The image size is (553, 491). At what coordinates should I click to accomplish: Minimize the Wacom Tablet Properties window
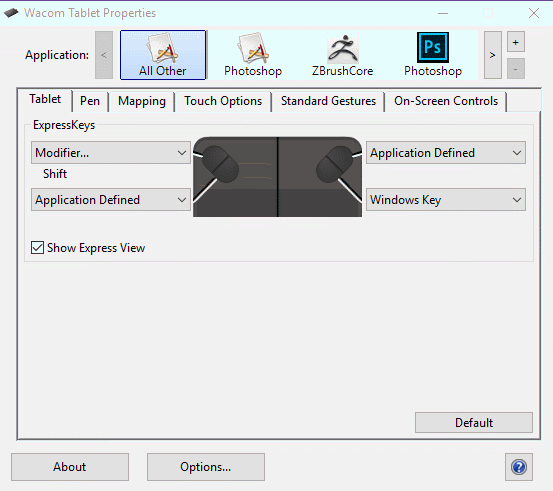(x=443, y=13)
